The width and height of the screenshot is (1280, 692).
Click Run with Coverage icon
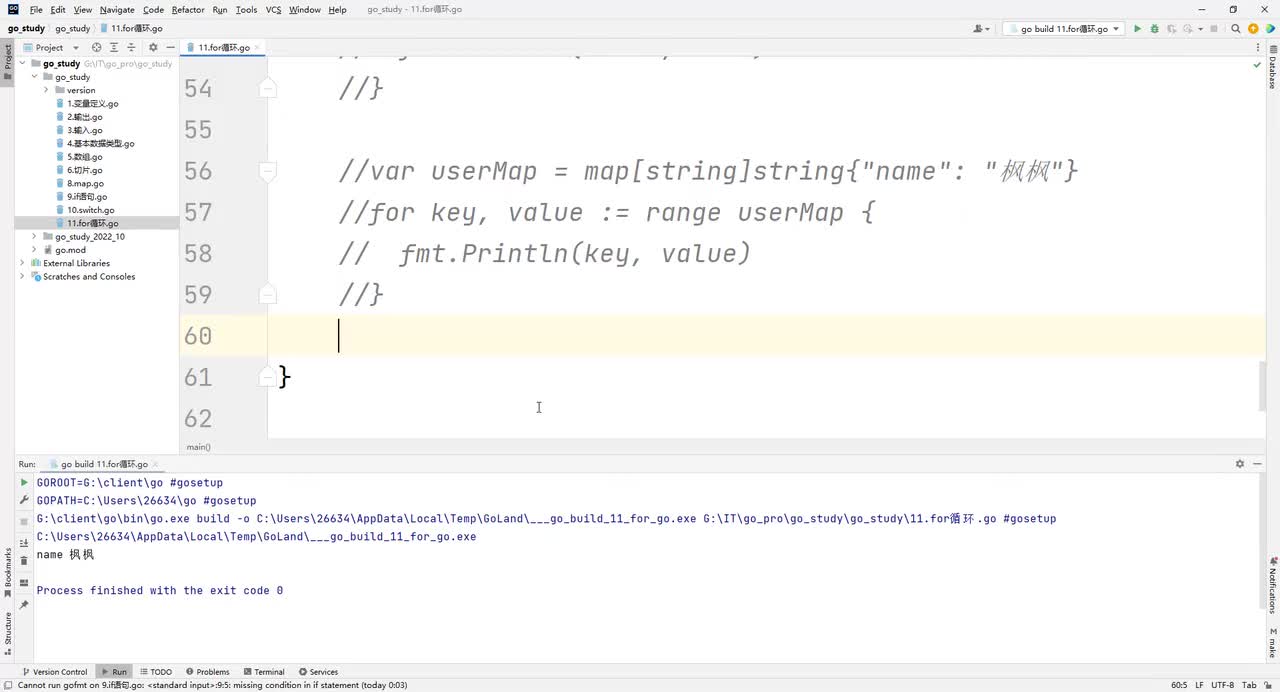(x=1171, y=29)
